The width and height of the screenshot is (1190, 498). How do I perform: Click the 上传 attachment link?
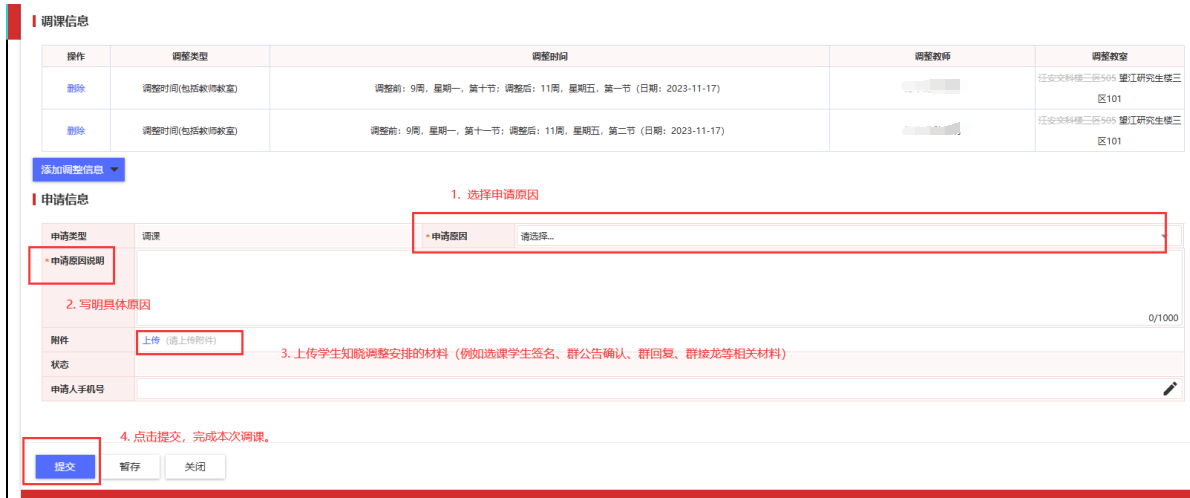pos(151,340)
